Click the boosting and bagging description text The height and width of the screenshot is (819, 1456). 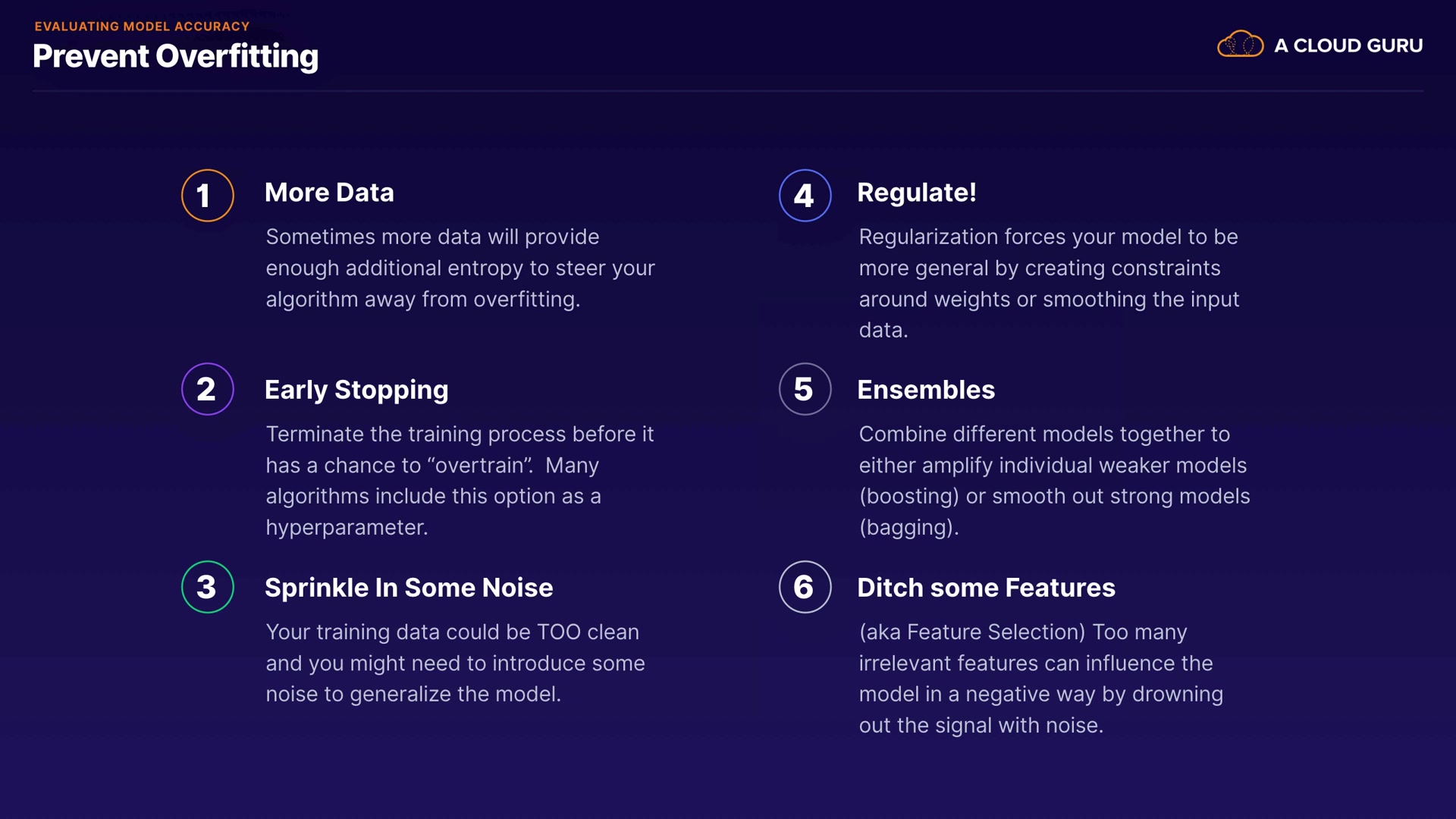pos(1054,480)
